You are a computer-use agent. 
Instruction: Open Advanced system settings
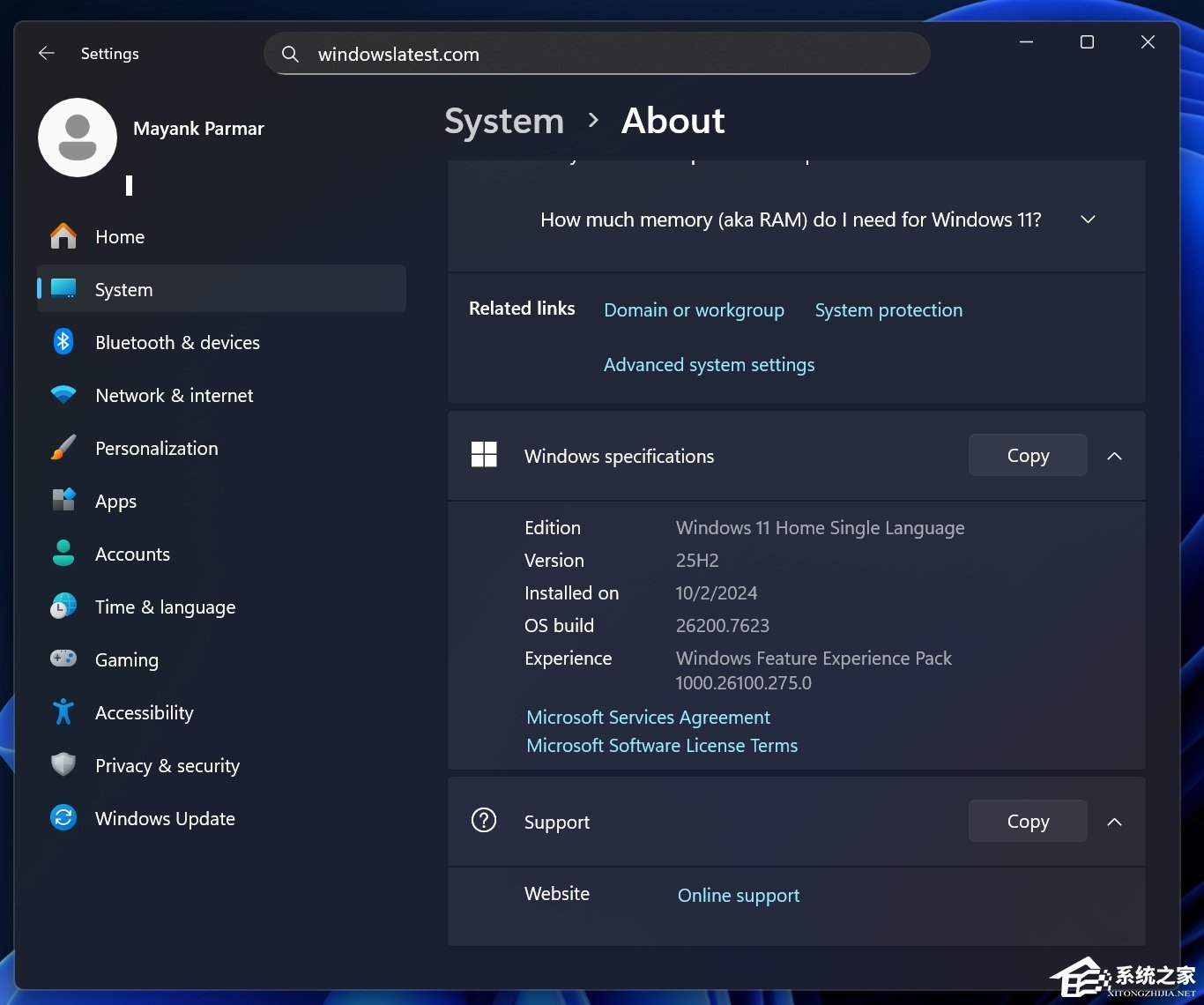(709, 365)
